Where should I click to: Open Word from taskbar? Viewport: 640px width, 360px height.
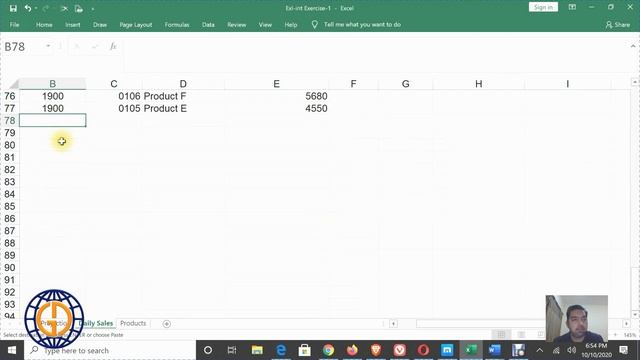[x=495, y=350]
